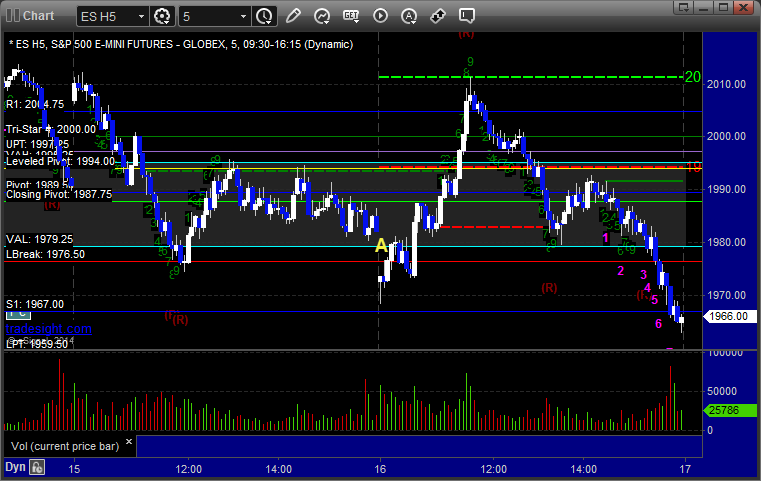Minimize the Chart window

click(704, 7)
